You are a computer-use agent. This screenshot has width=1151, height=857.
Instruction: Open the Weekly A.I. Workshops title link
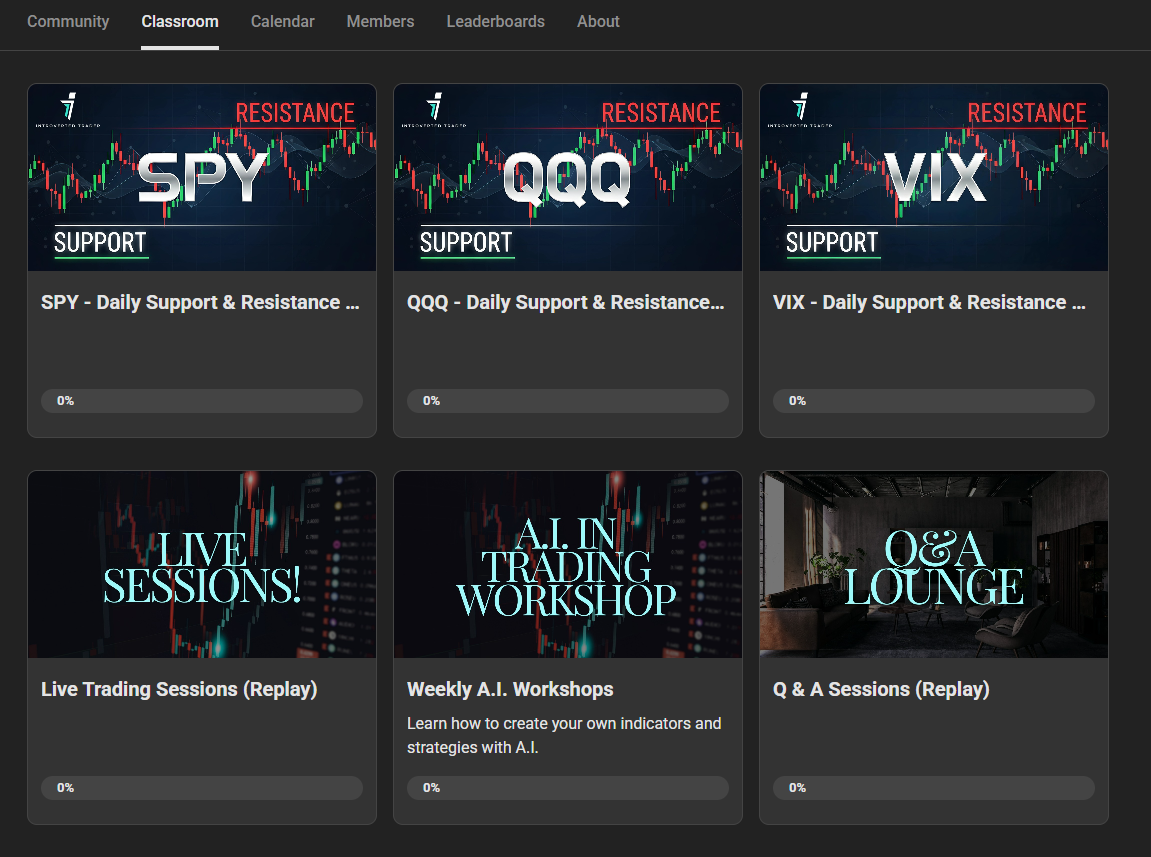[510, 689]
